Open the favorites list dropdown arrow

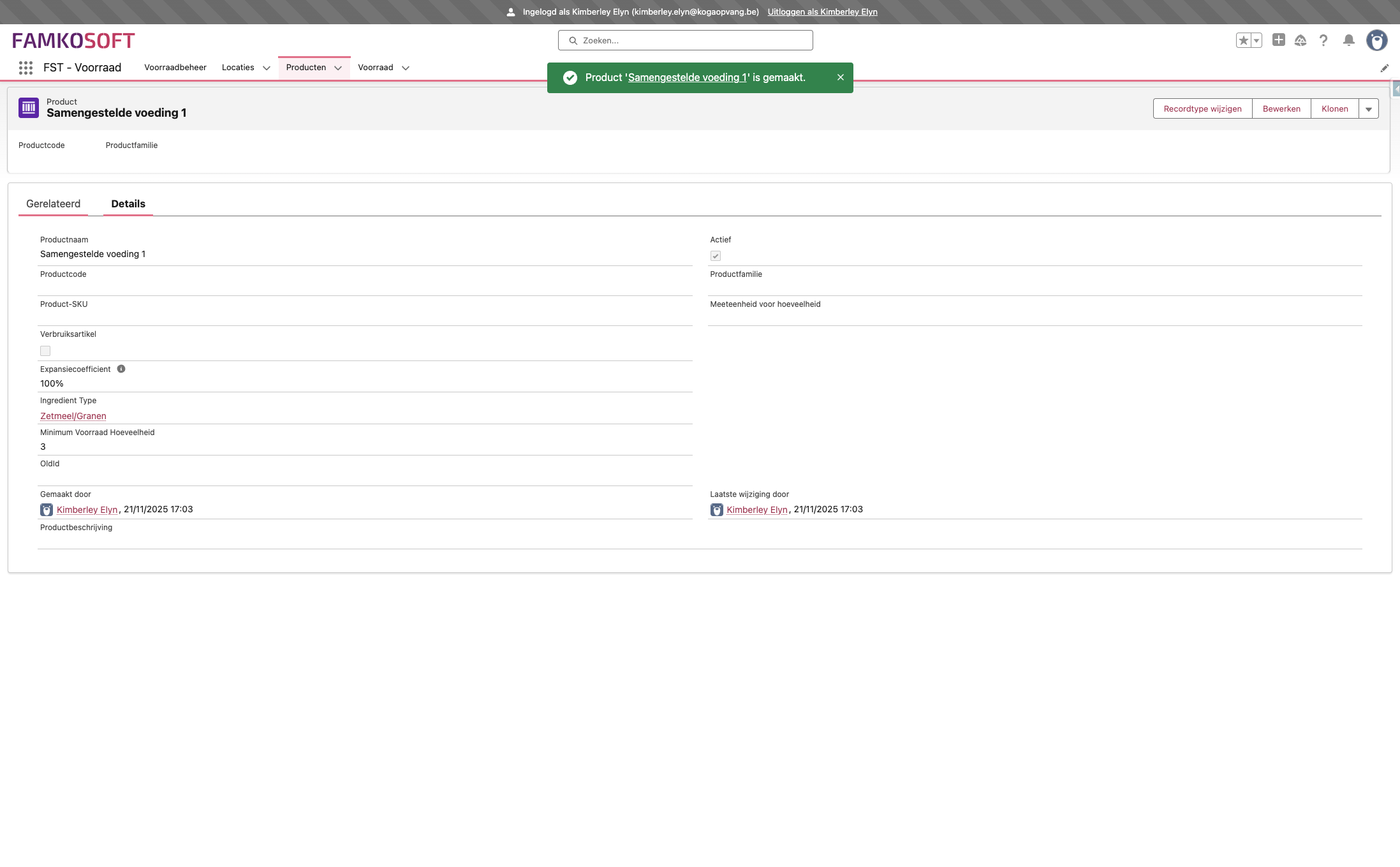tap(1256, 41)
